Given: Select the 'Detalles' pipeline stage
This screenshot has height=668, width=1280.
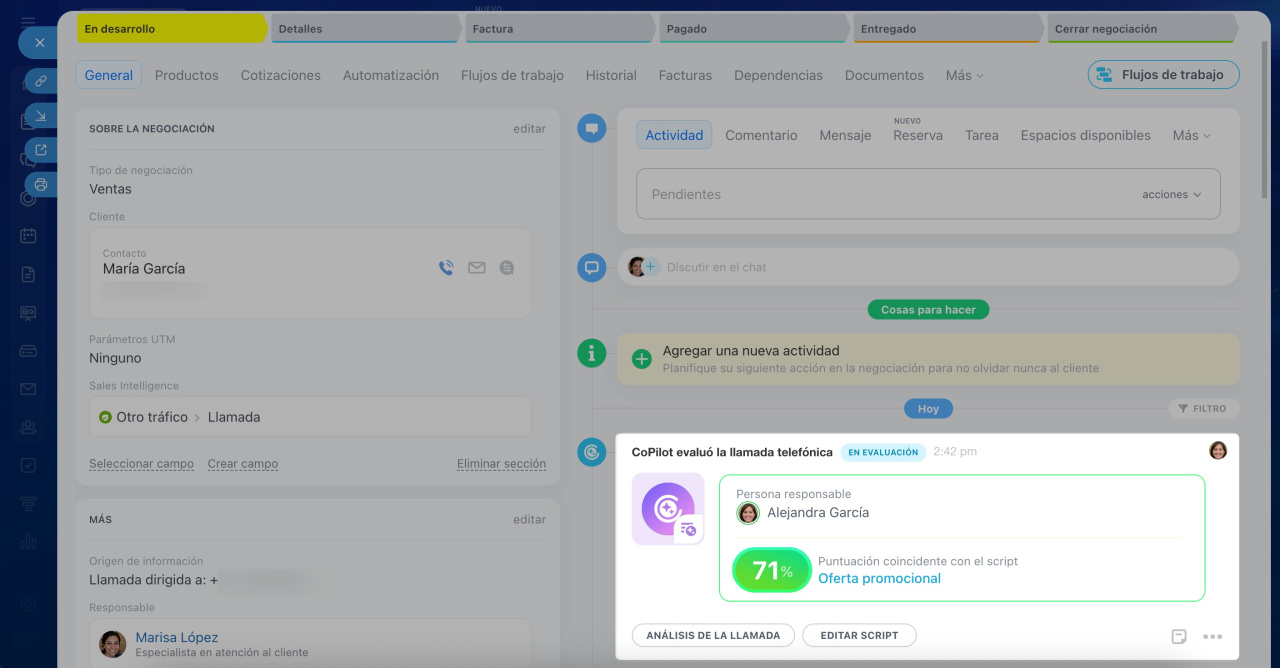Looking at the screenshot, I should click(365, 29).
